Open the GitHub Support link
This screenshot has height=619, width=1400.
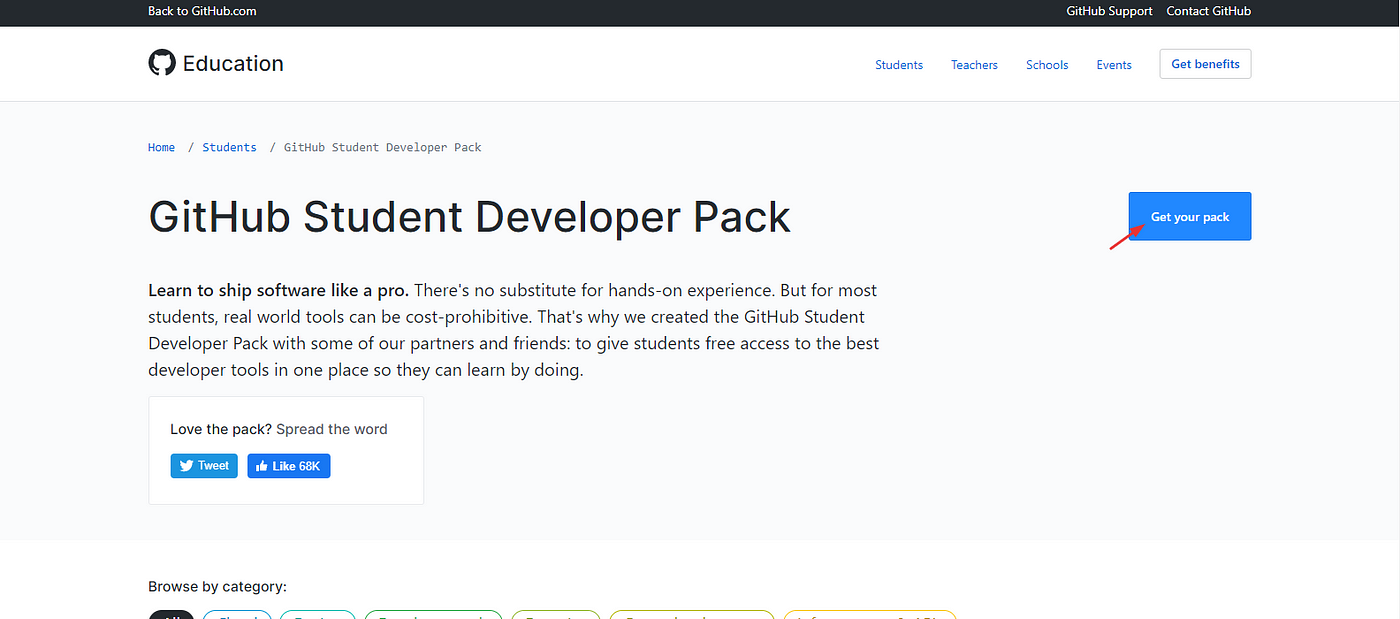pyautogui.click(x=1109, y=11)
